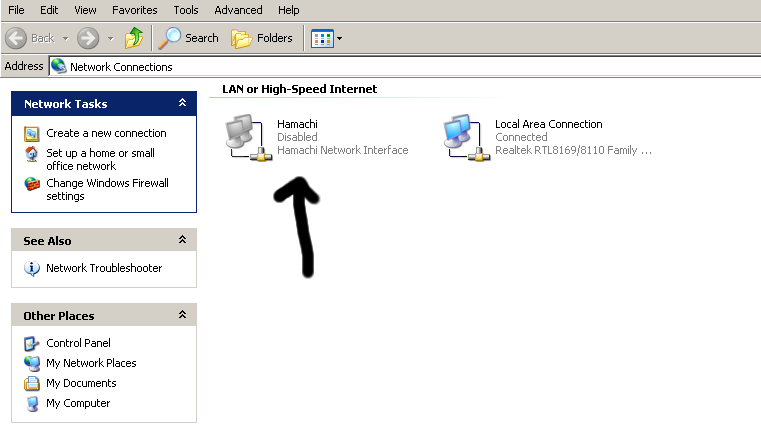Click the Hamachi connection name
The image size is (761, 426).
tap(298, 124)
